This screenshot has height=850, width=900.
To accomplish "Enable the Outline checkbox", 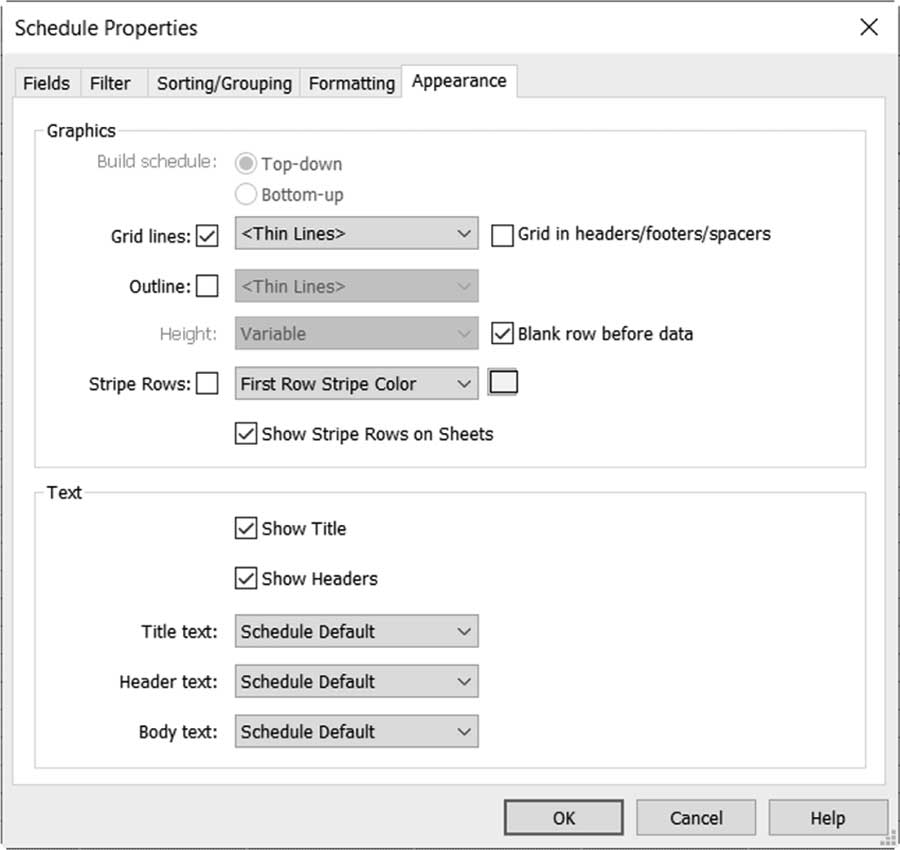I will (x=207, y=286).
